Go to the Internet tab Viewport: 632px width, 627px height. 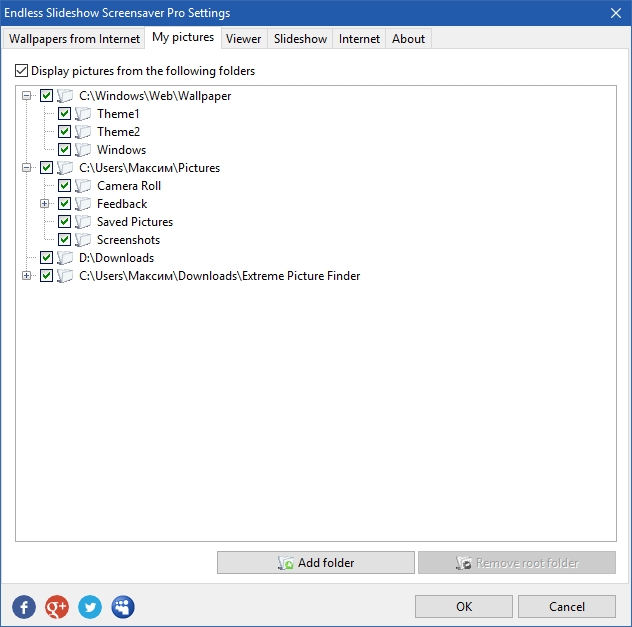coord(359,39)
